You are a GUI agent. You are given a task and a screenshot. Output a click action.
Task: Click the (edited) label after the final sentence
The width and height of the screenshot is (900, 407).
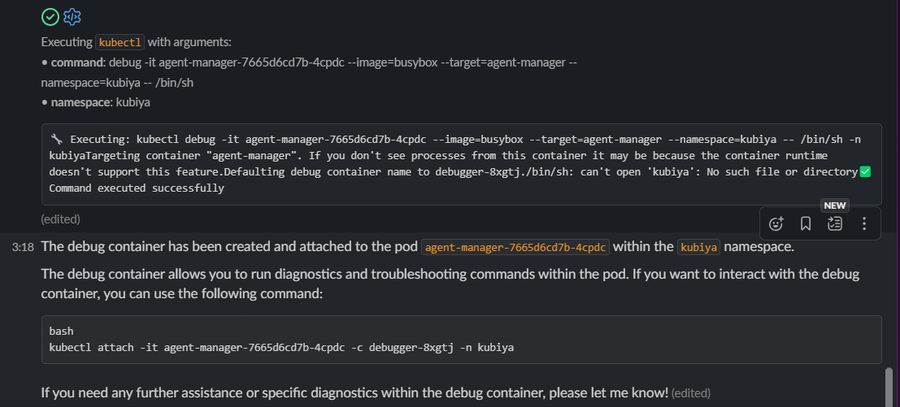691,393
